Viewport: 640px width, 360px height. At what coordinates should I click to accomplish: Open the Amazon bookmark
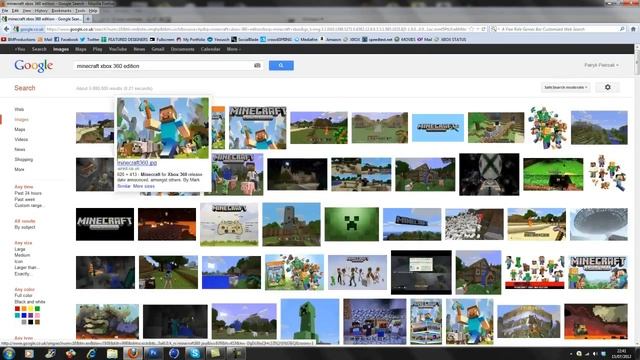coord(331,40)
